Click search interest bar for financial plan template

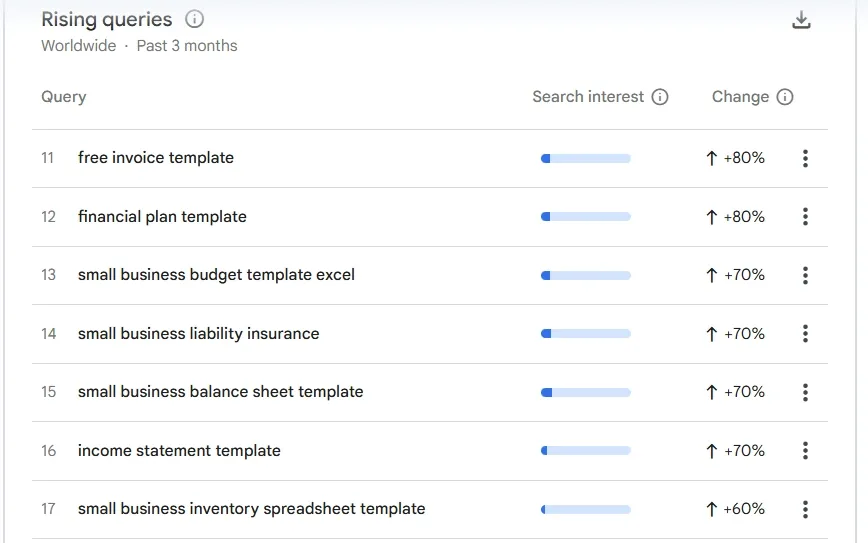pos(586,217)
